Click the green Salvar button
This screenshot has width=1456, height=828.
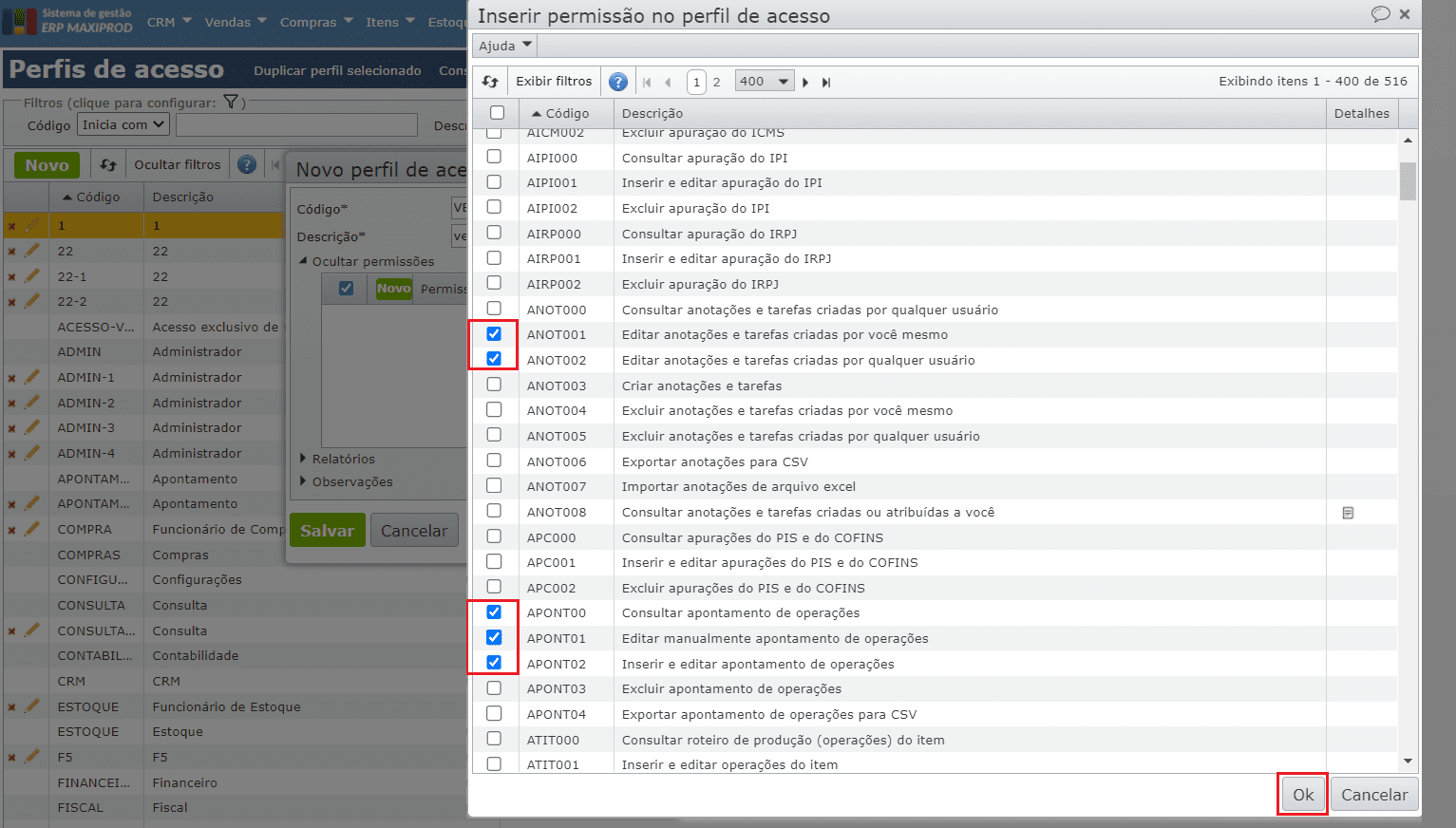(x=327, y=531)
